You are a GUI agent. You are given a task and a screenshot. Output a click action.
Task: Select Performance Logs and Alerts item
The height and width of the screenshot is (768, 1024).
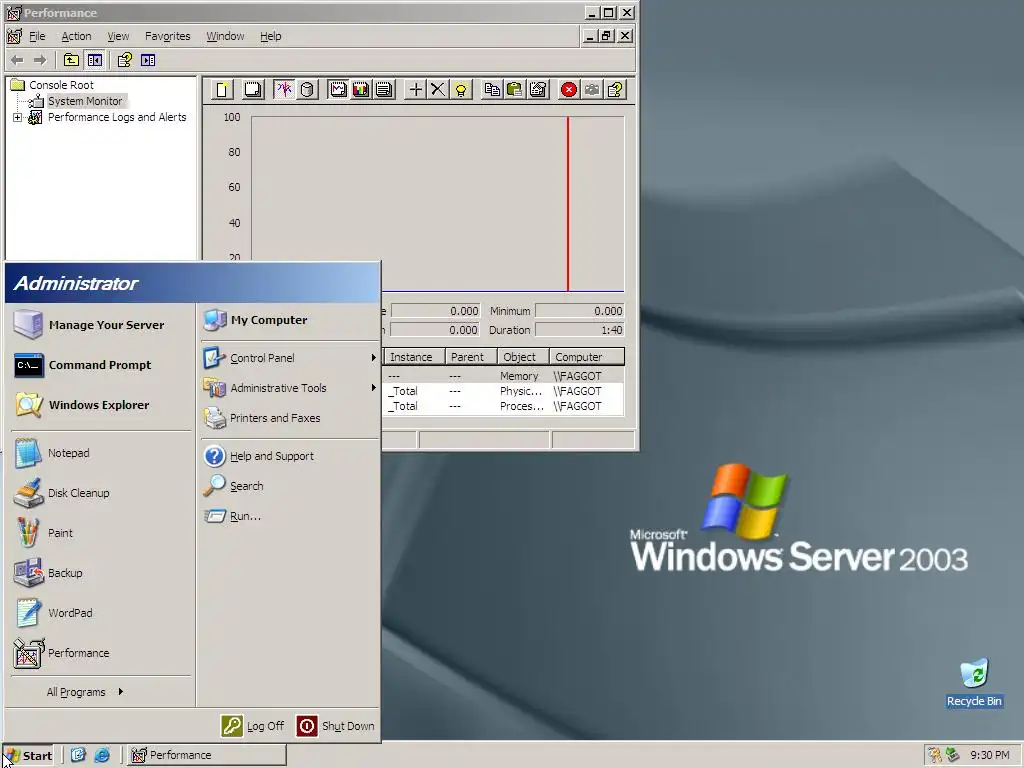(x=117, y=117)
